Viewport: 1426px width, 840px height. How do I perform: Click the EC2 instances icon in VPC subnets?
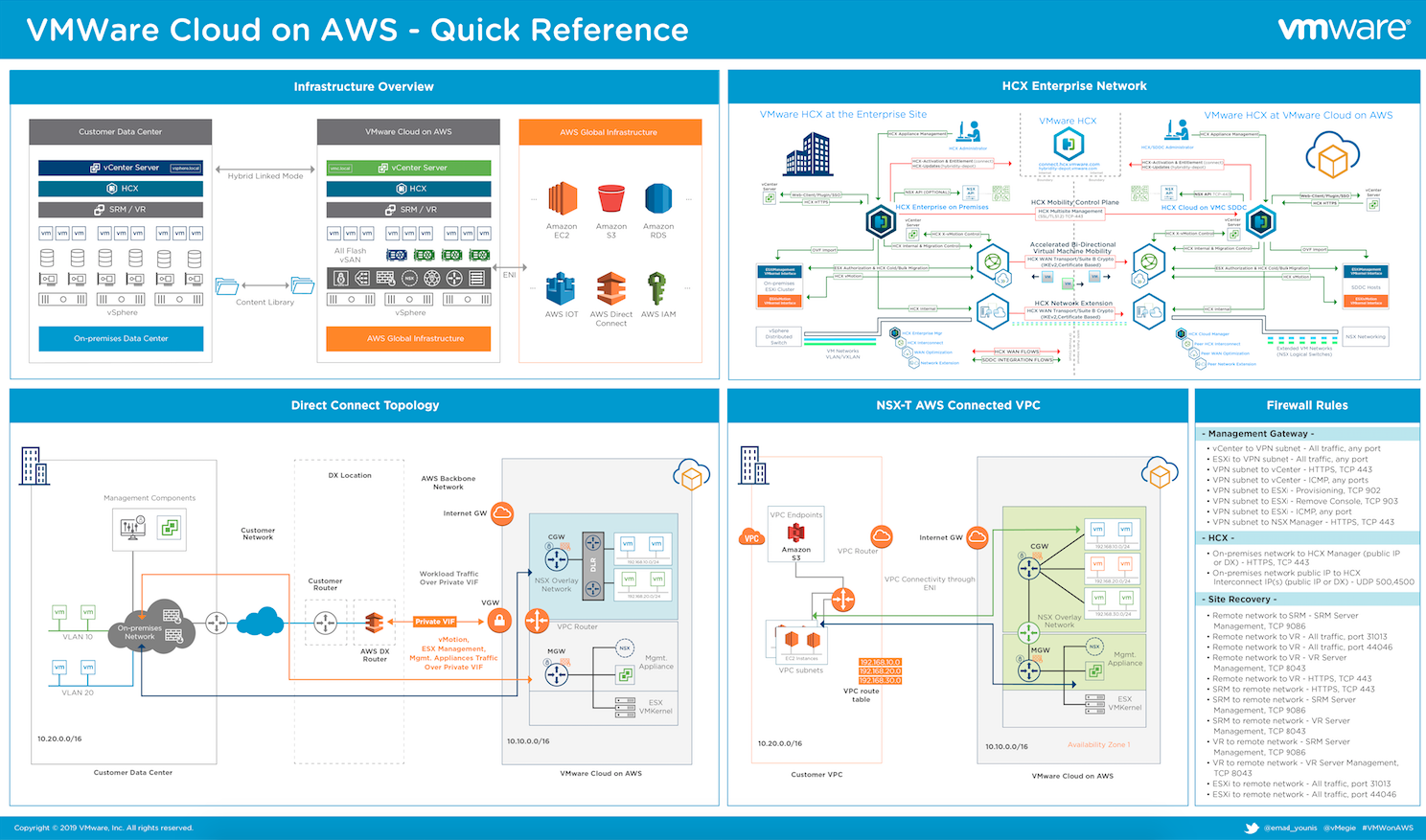[x=802, y=639]
